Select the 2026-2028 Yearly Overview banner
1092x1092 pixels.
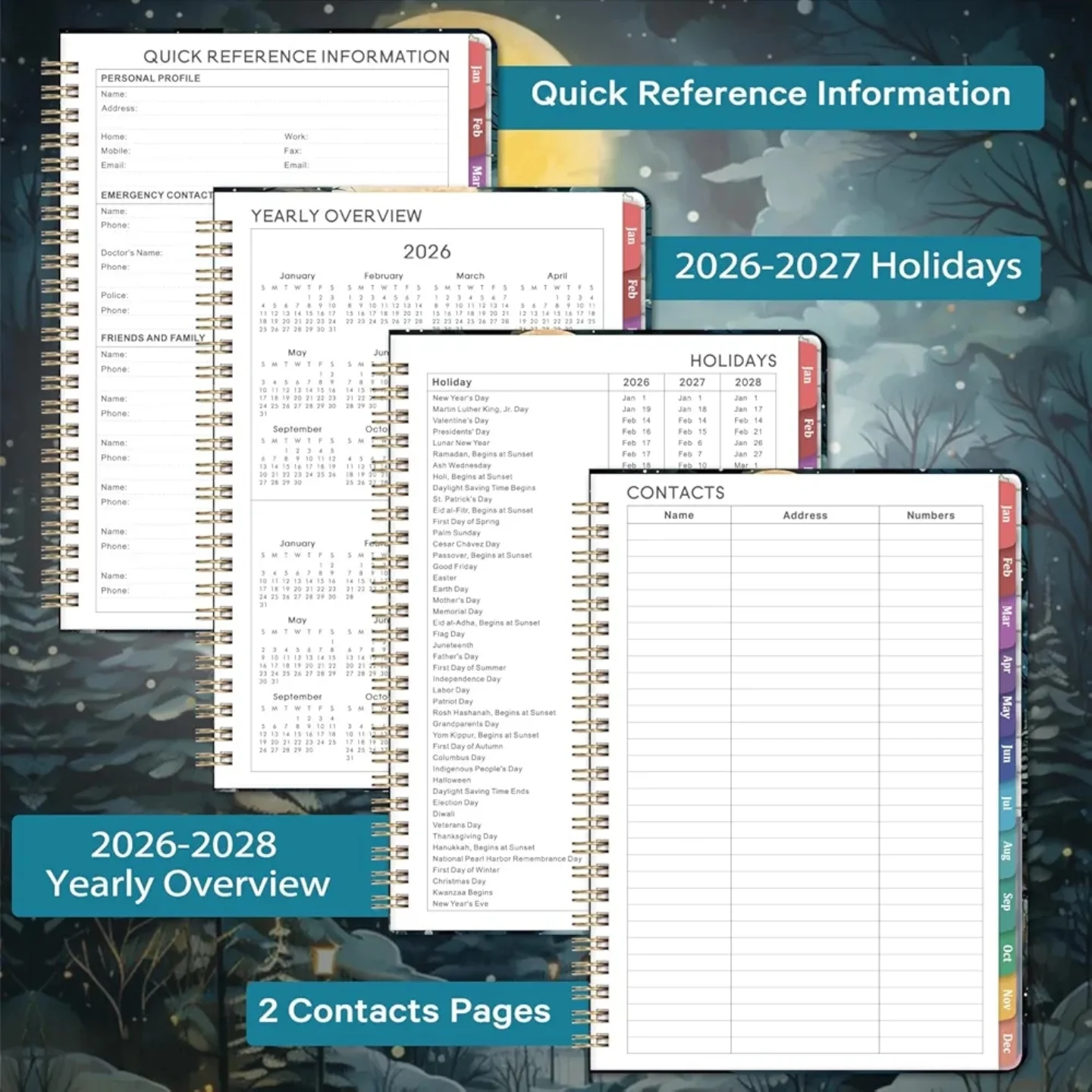(x=187, y=864)
